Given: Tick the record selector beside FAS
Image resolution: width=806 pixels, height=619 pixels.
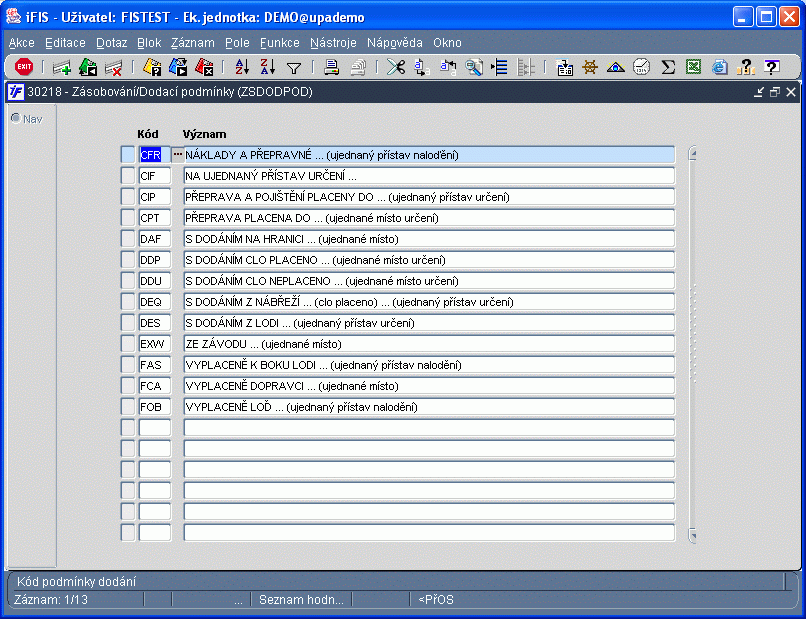Looking at the screenshot, I should click(x=127, y=365).
